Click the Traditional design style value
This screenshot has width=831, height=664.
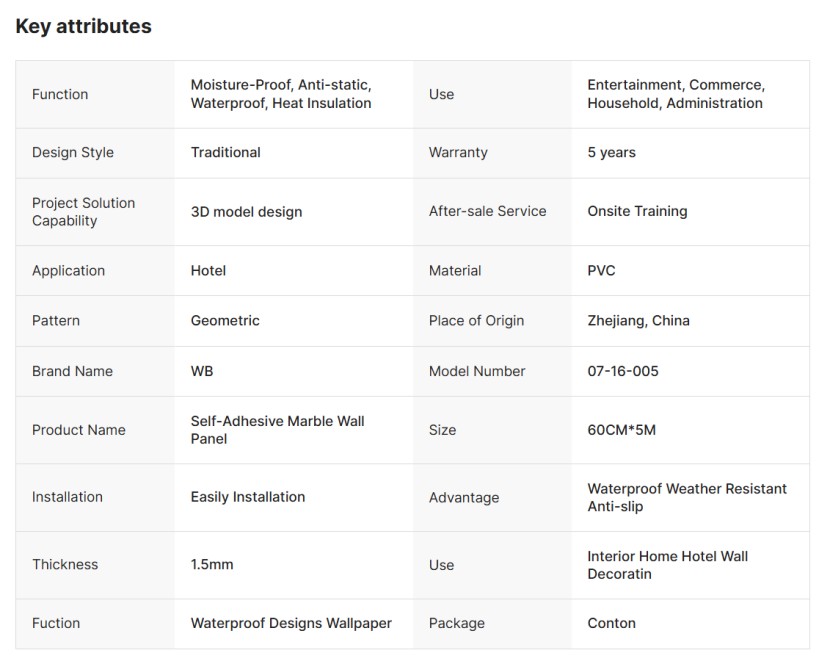tap(226, 152)
